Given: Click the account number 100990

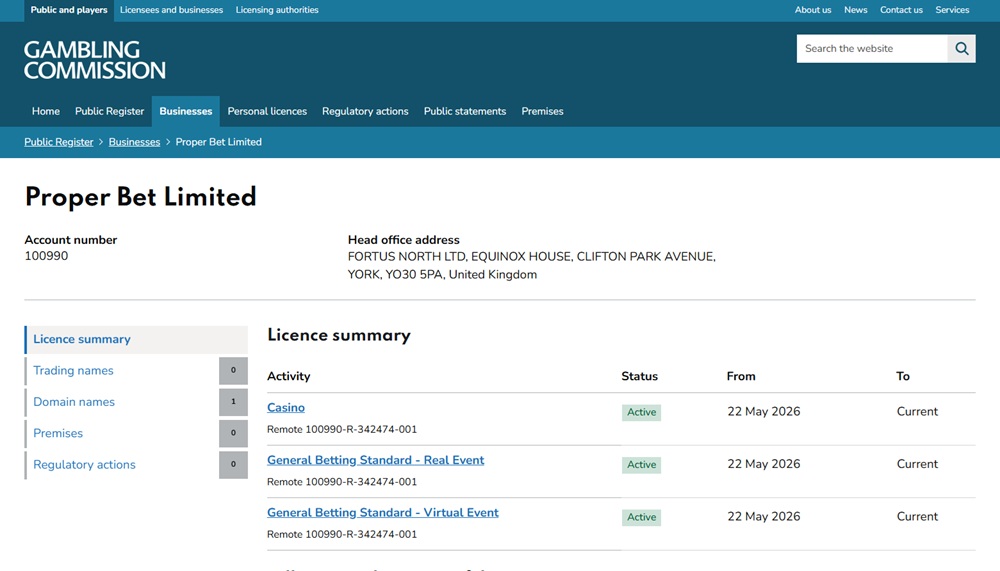Looking at the screenshot, I should point(47,256).
